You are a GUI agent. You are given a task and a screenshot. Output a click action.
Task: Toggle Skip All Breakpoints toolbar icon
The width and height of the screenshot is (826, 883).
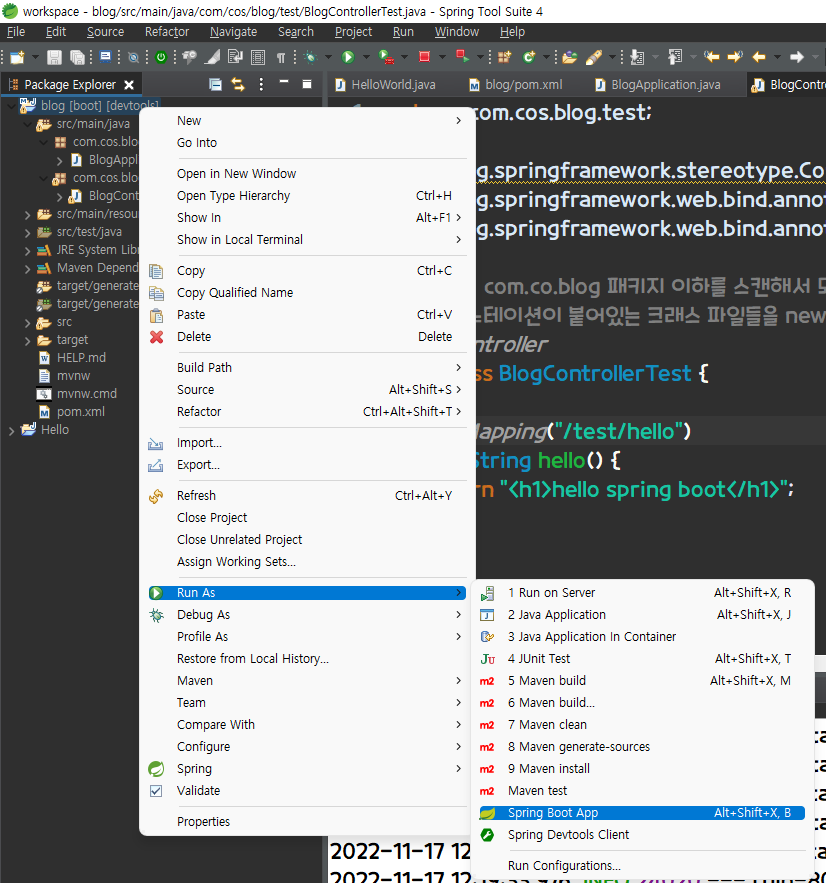[133, 57]
